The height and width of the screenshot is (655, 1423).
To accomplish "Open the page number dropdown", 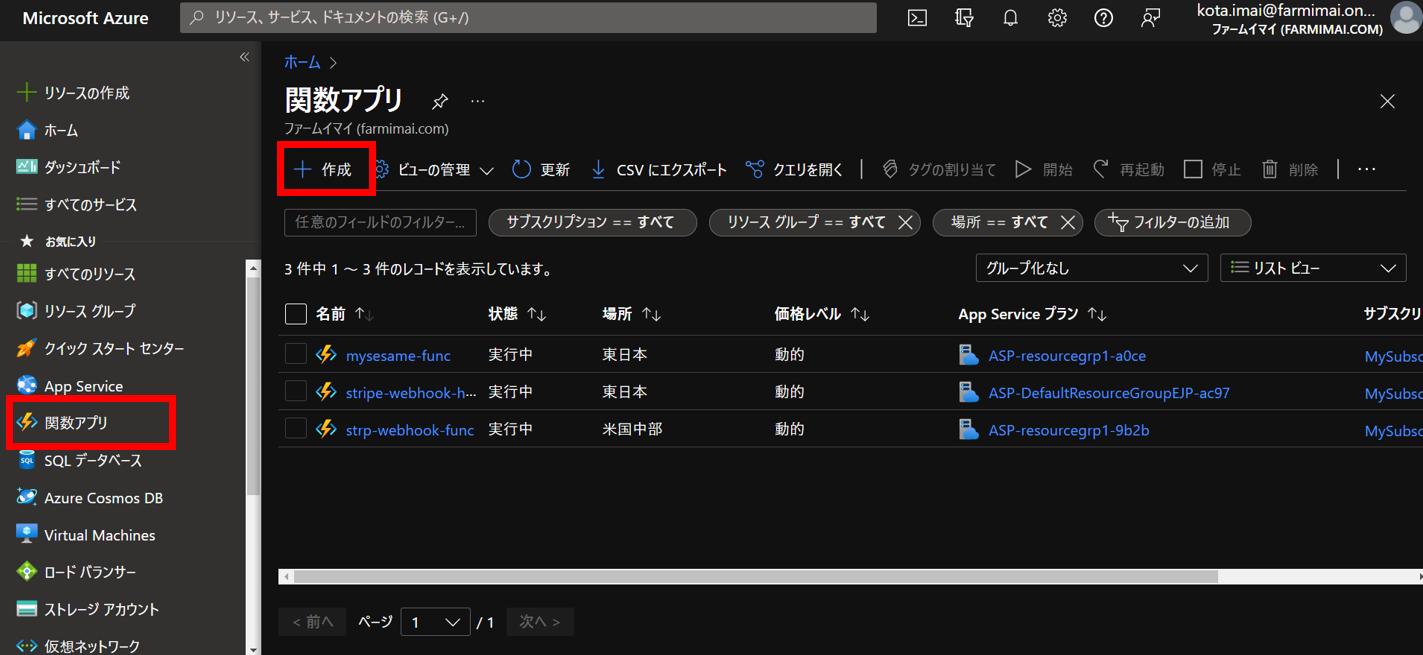I will point(435,622).
